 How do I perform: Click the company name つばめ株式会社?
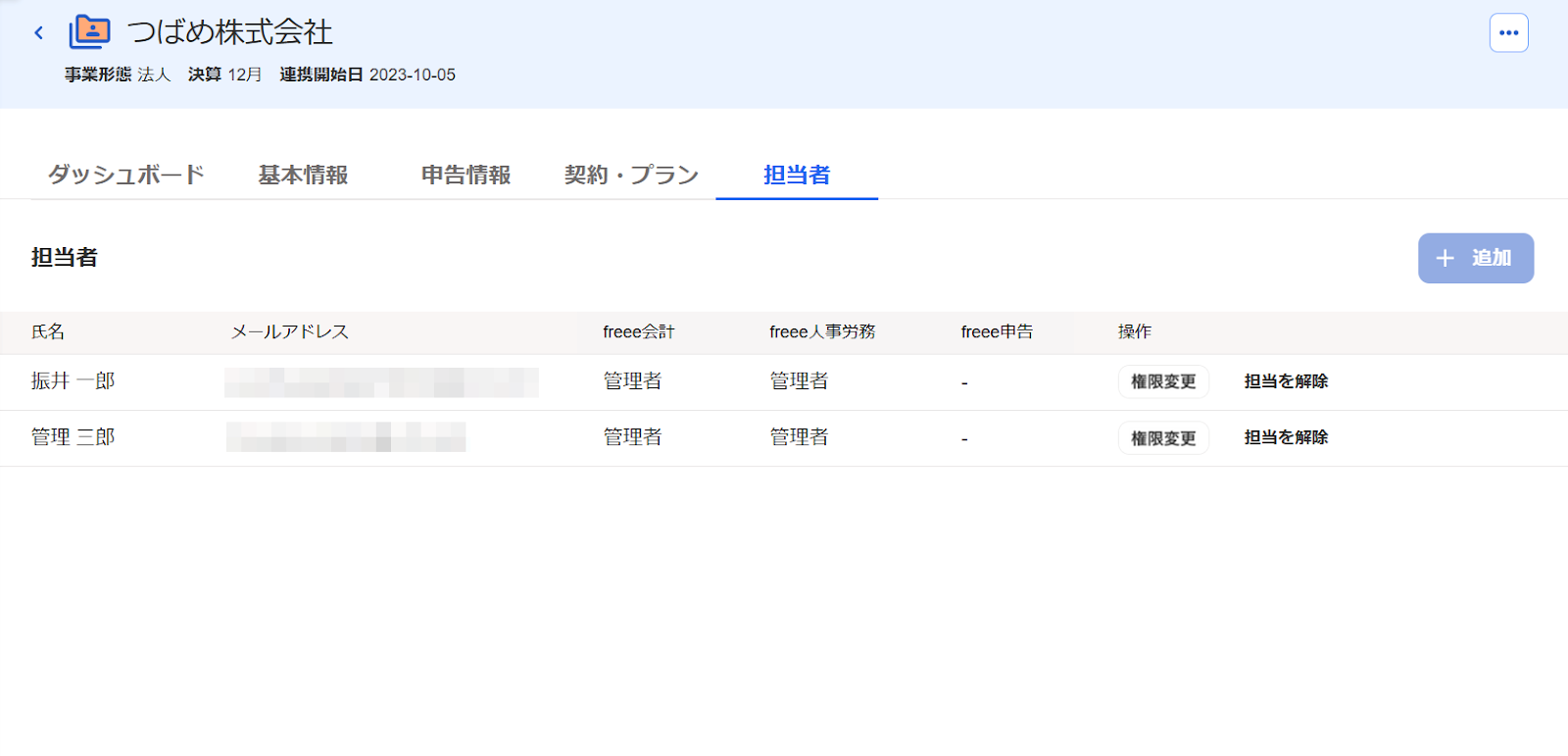pos(229,32)
